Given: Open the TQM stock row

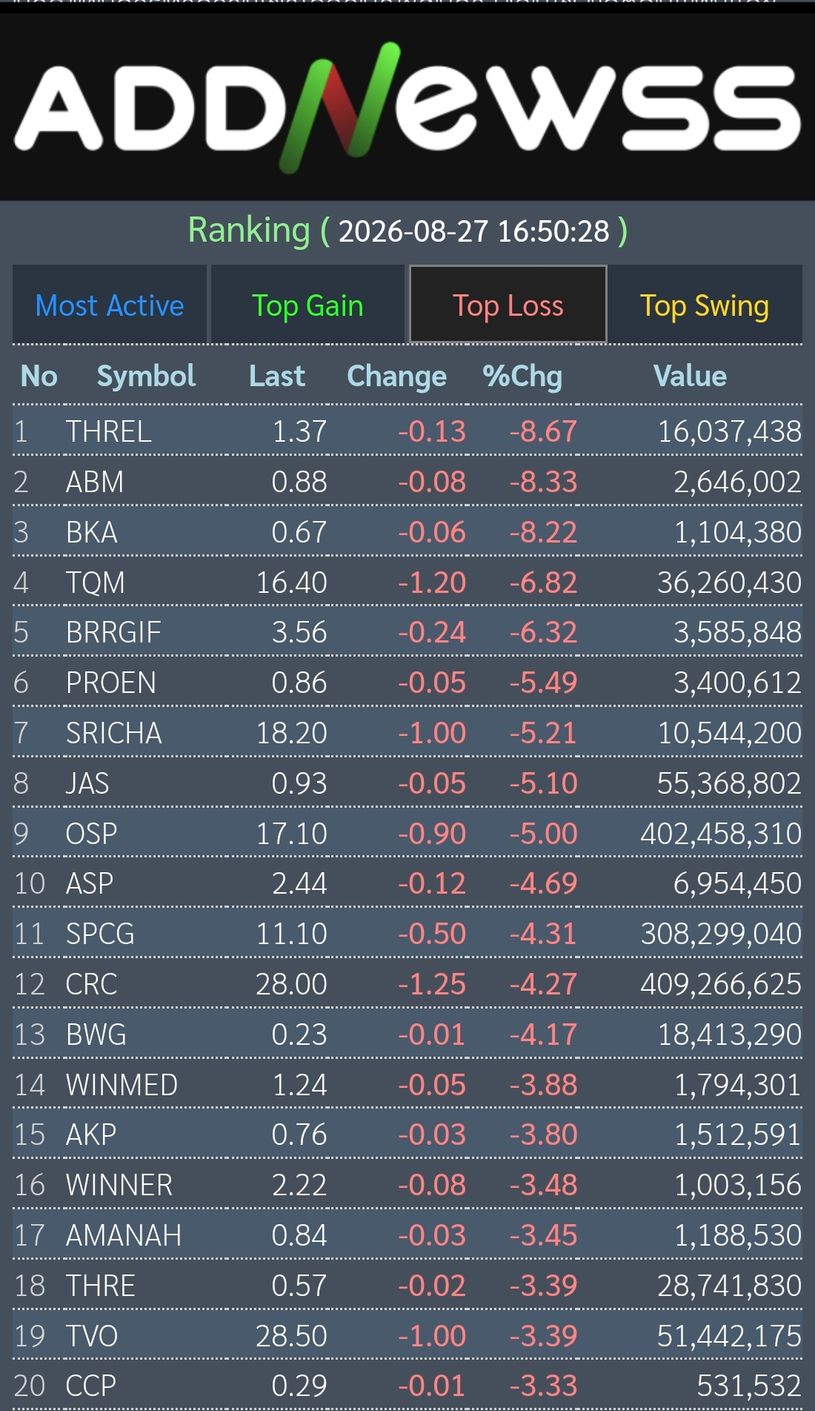Looking at the screenshot, I should tap(407, 582).
